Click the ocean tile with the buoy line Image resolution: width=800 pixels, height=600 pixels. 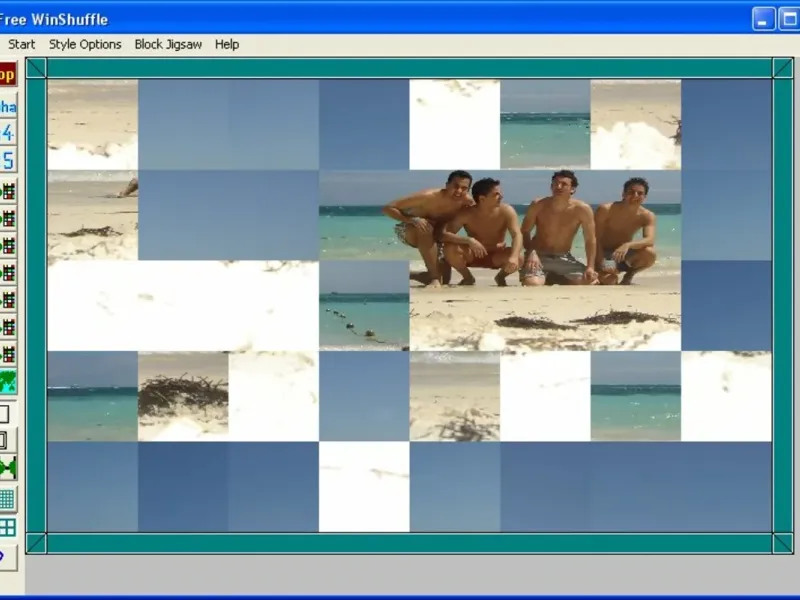(x=364, y=306)
